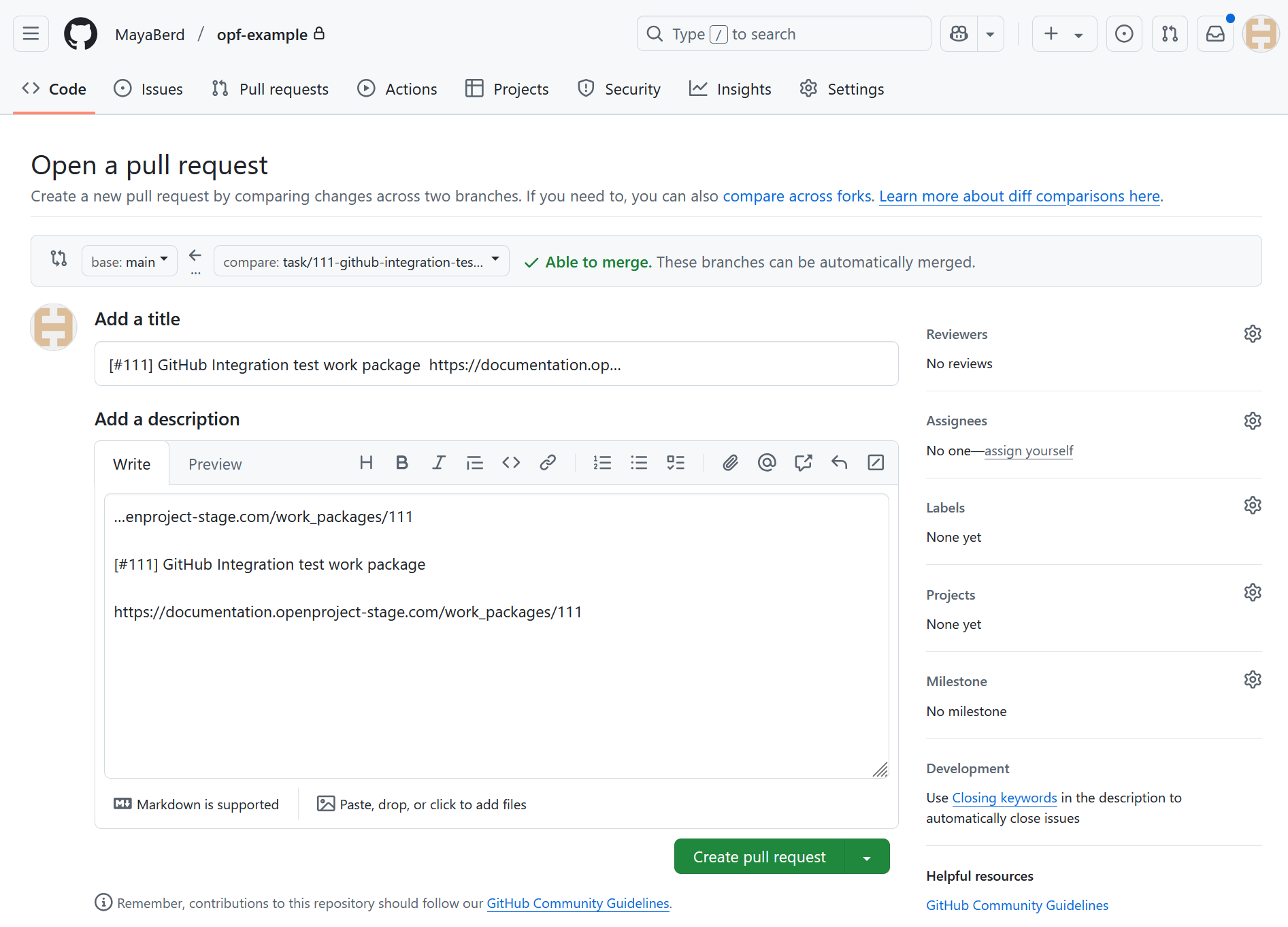This screenshot has width=1288, height=927.
Task: Insert inline code formatting
Action: [x=511, y=462]
